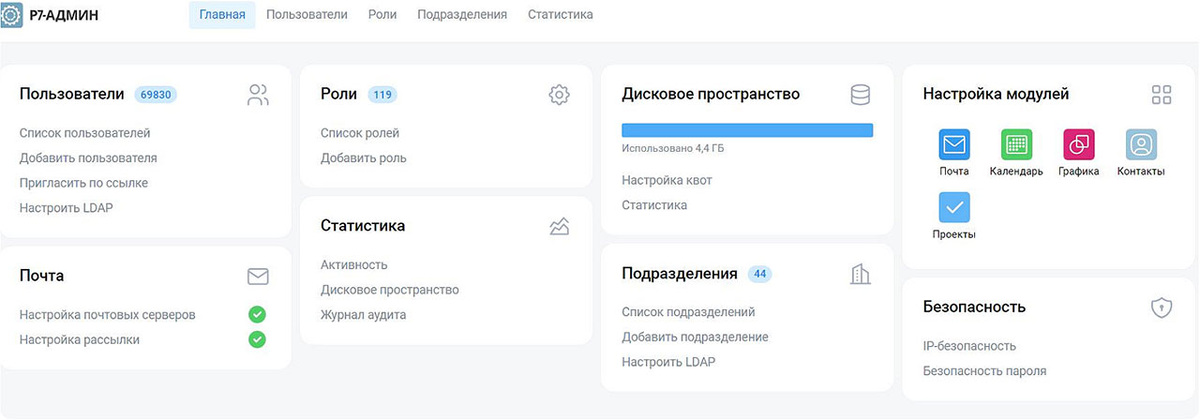The height and width of the screenshot is (420, 1200).
Task: Open the Графика module icon
Action: click(1078, 144)
